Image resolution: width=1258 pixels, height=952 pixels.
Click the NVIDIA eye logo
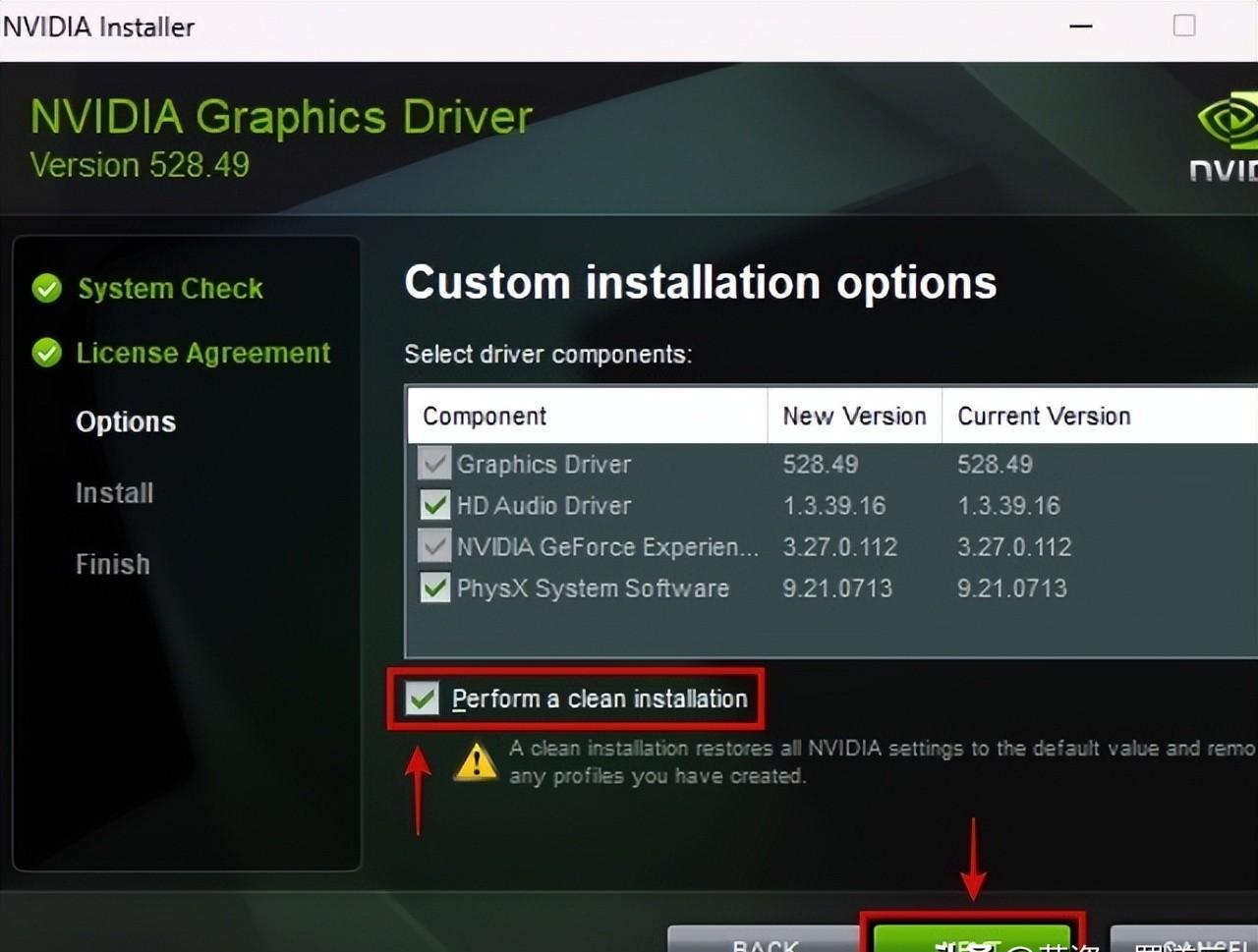[x=1229, y=121]
